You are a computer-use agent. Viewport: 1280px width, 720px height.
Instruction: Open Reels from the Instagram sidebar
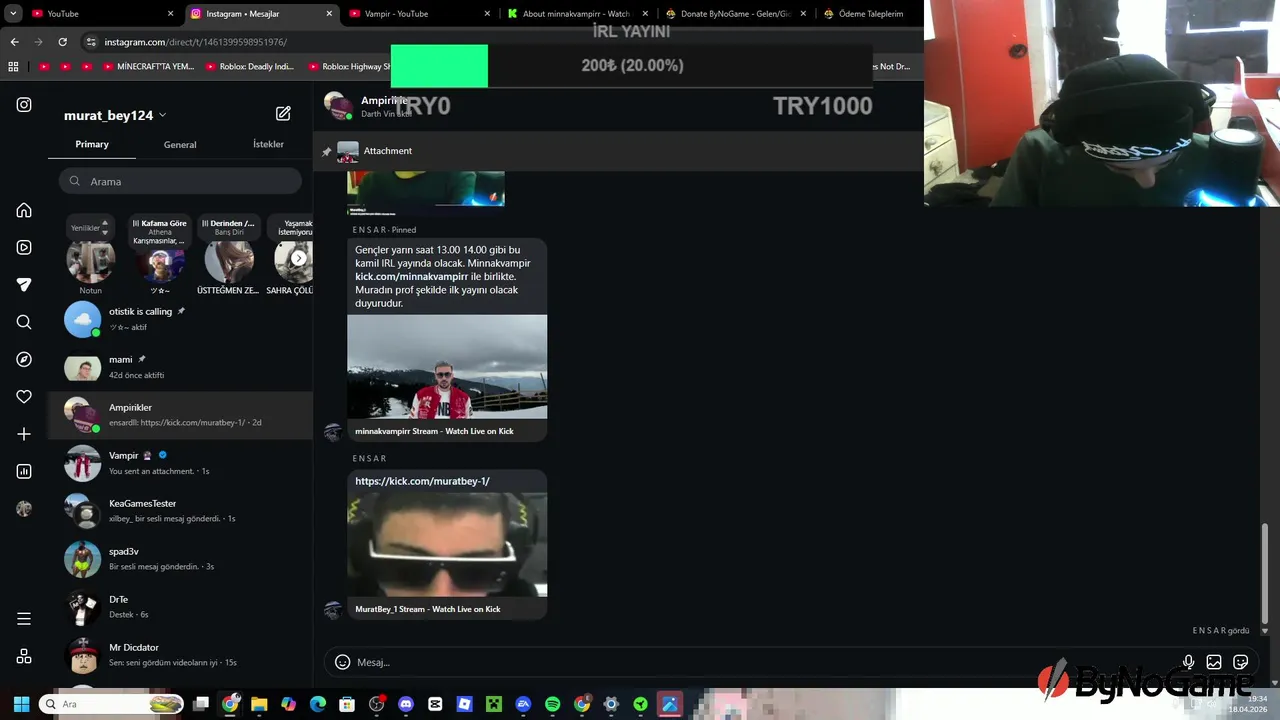24,247
